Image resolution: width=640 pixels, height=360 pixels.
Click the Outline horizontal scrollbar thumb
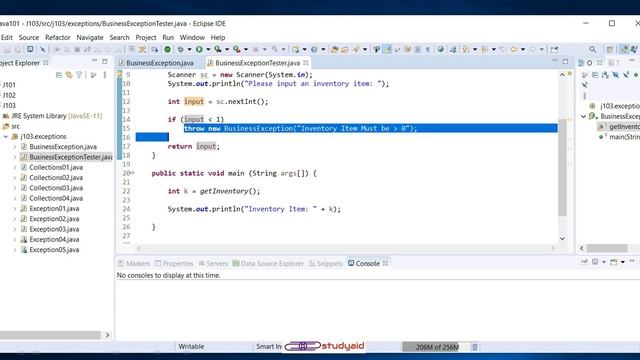point(607,248)
